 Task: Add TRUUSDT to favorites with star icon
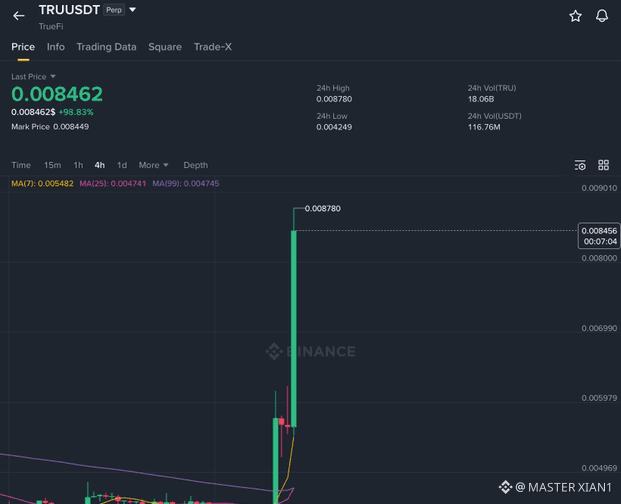coord(575,16)
